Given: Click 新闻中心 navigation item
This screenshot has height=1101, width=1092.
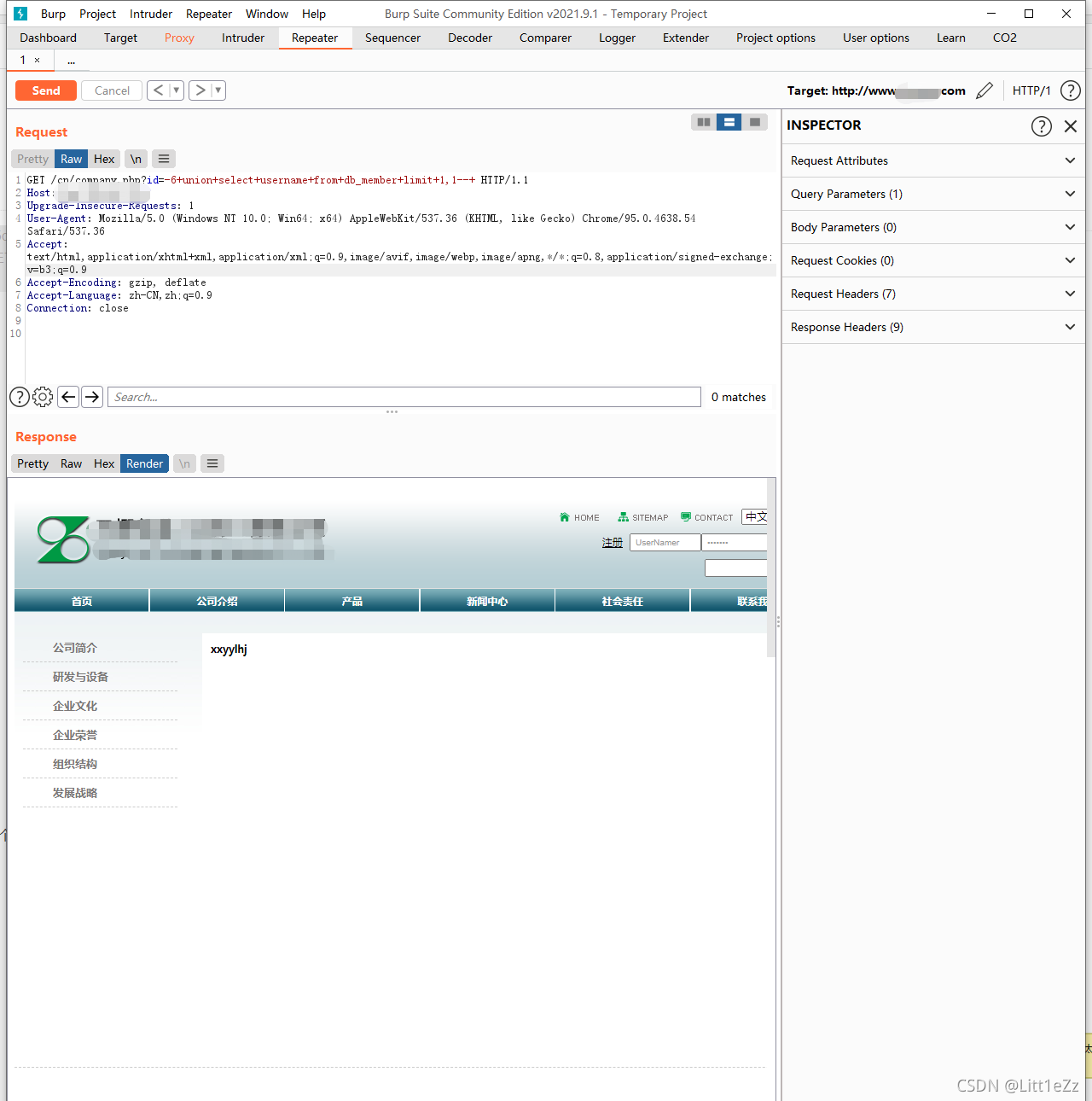Looking at the screenshot, I should tap(487, 601).
